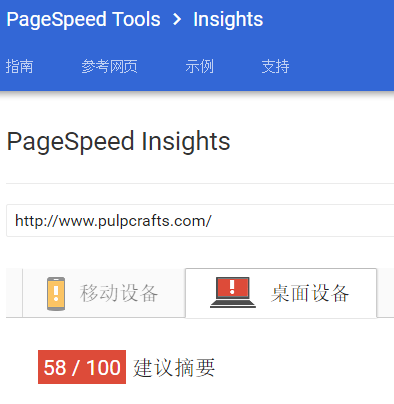Click the red laptop warning icon
The height and width of the screenshot is (404, 394).
coord(233,292)
